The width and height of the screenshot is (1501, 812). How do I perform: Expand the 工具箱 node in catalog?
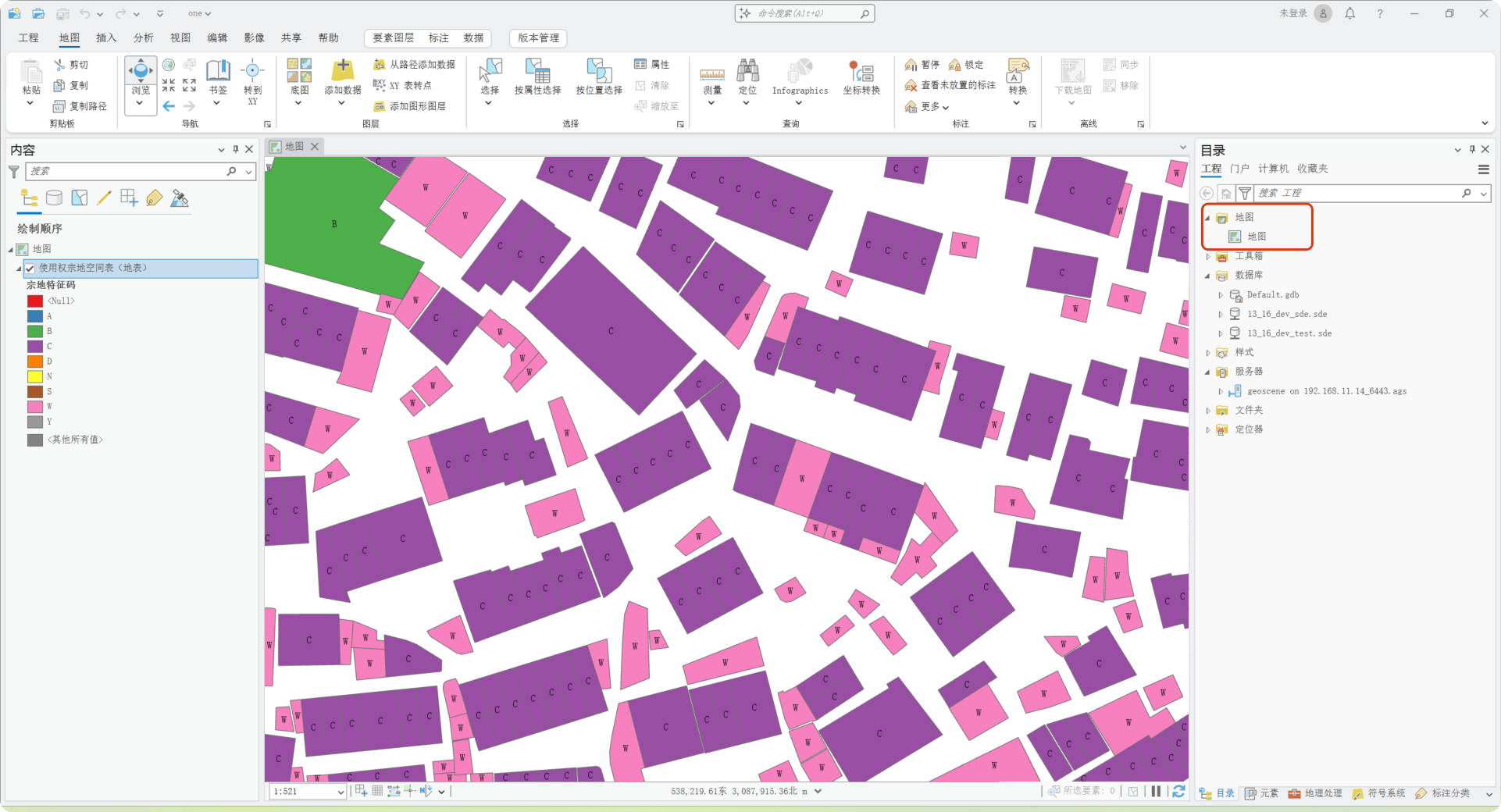pyautogui.click(x=1208, y=256)
